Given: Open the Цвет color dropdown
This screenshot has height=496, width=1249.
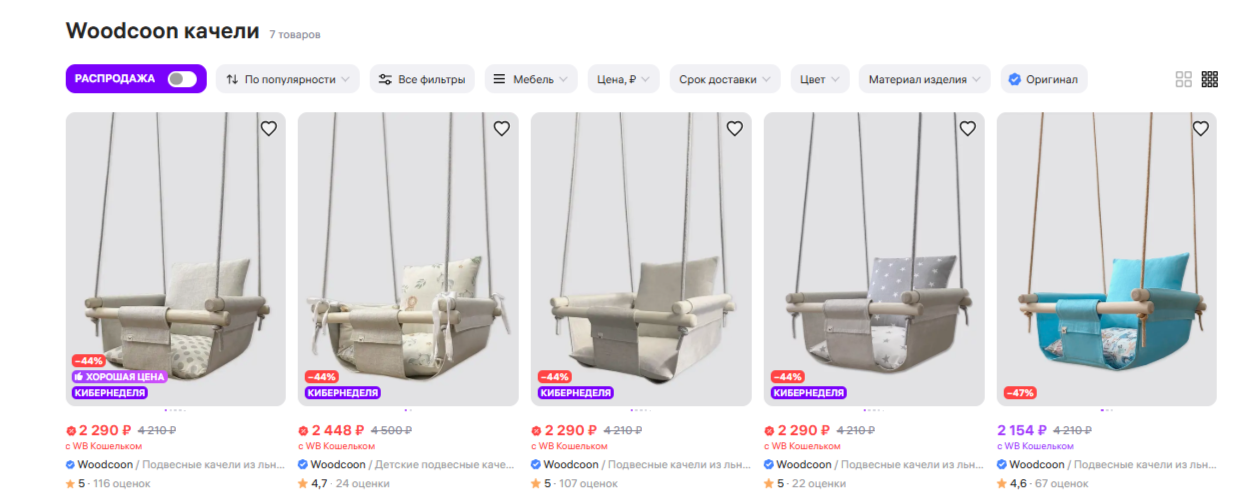Looking at the screenshot, I should click(x=820, y=79).
